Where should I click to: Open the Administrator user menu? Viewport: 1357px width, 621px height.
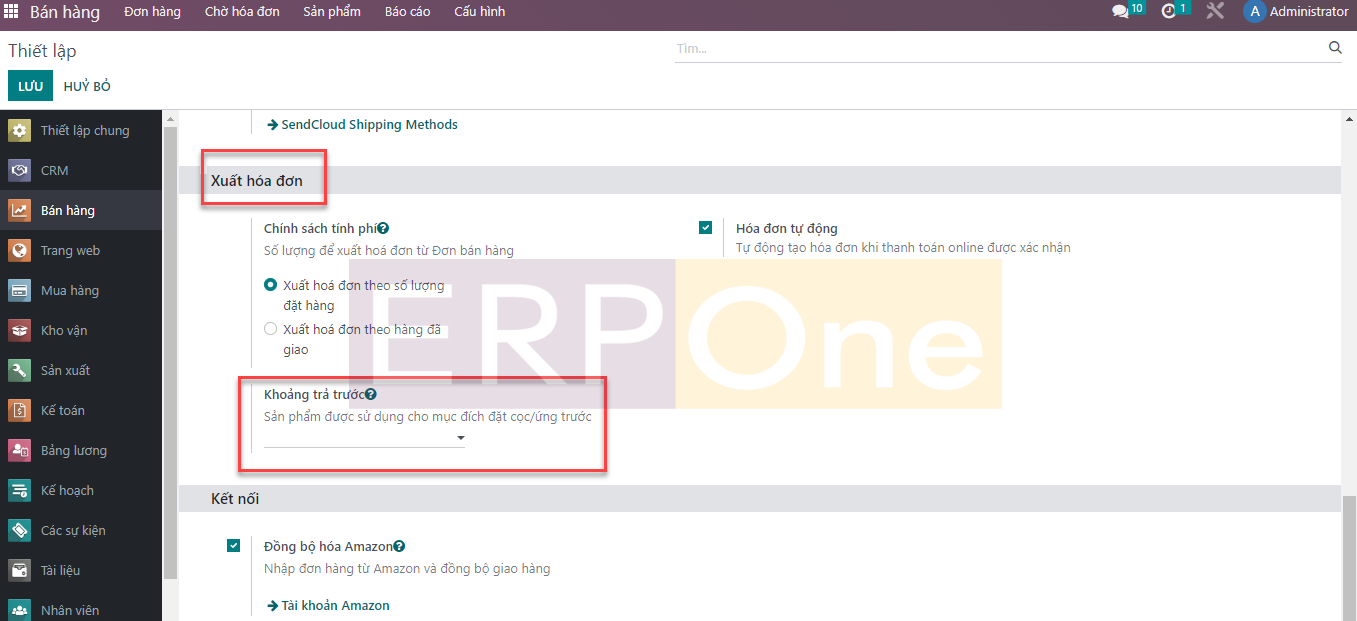[1296, 12]
